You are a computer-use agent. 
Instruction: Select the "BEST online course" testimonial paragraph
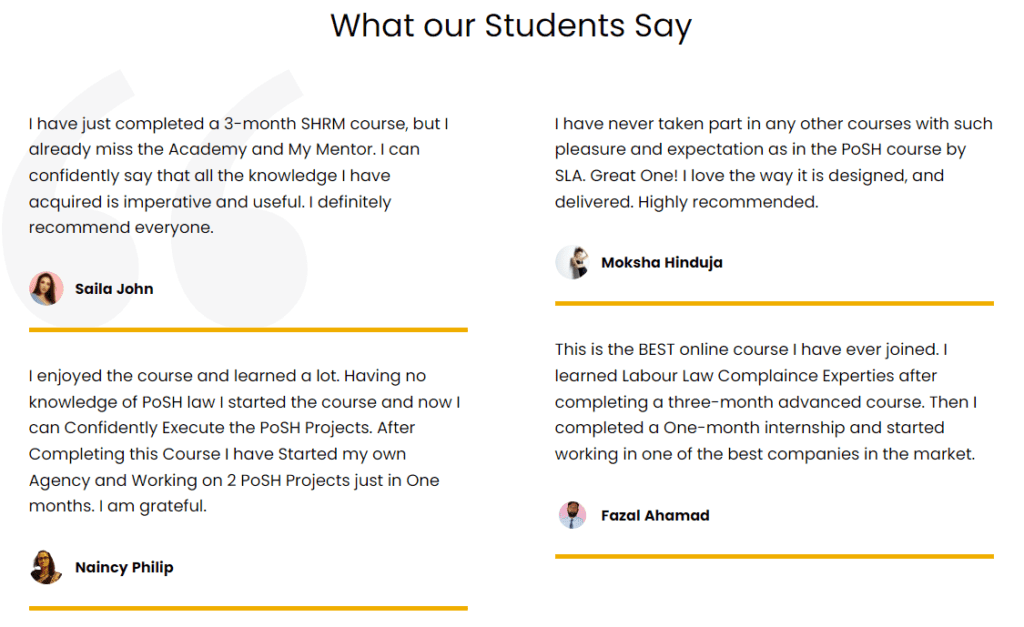click(x=766, y=402)
